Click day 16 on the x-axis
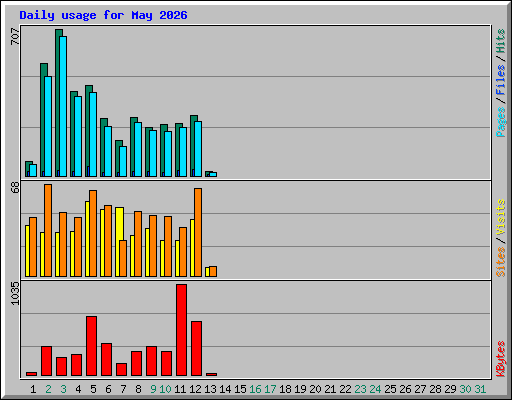The width and height of the screenshot is (512, 400). [255, 389]
